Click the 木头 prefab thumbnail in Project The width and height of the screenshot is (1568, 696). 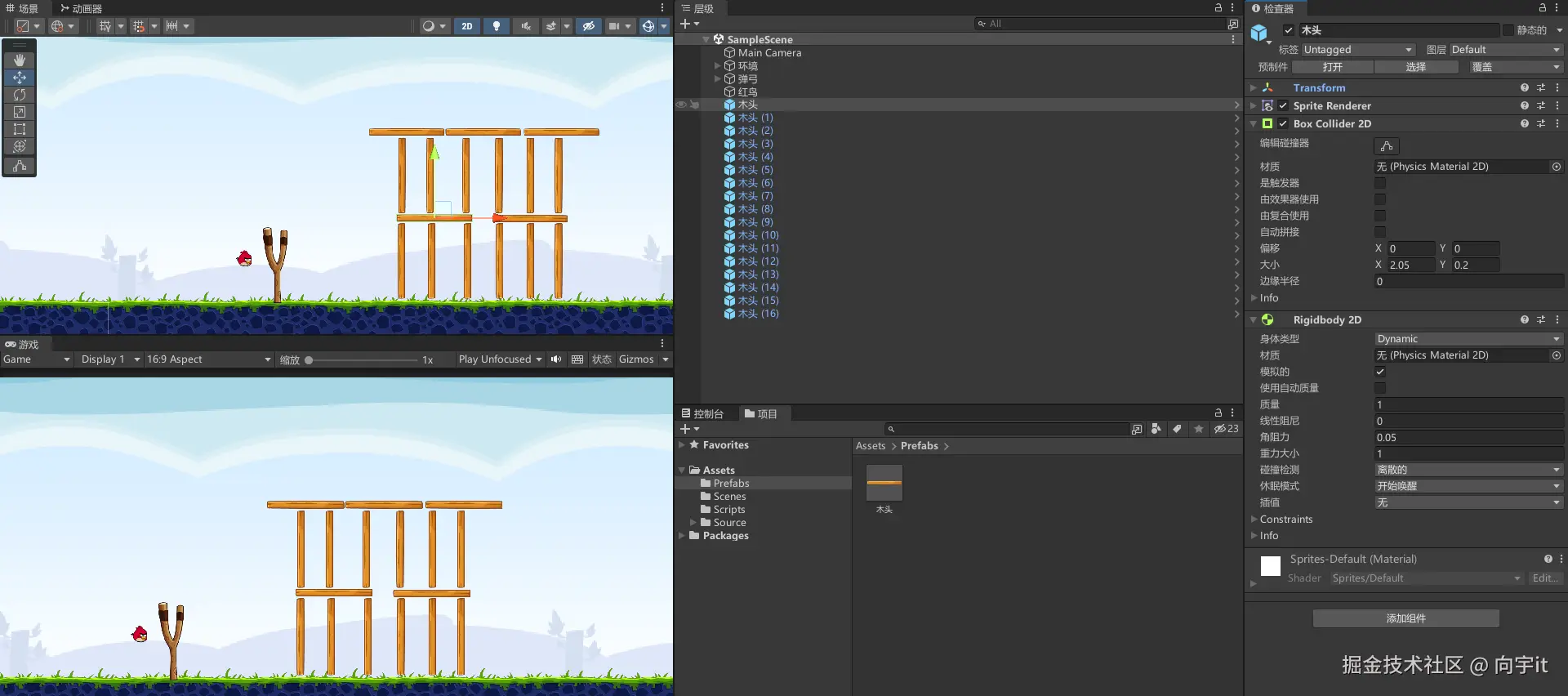point(884,484)
